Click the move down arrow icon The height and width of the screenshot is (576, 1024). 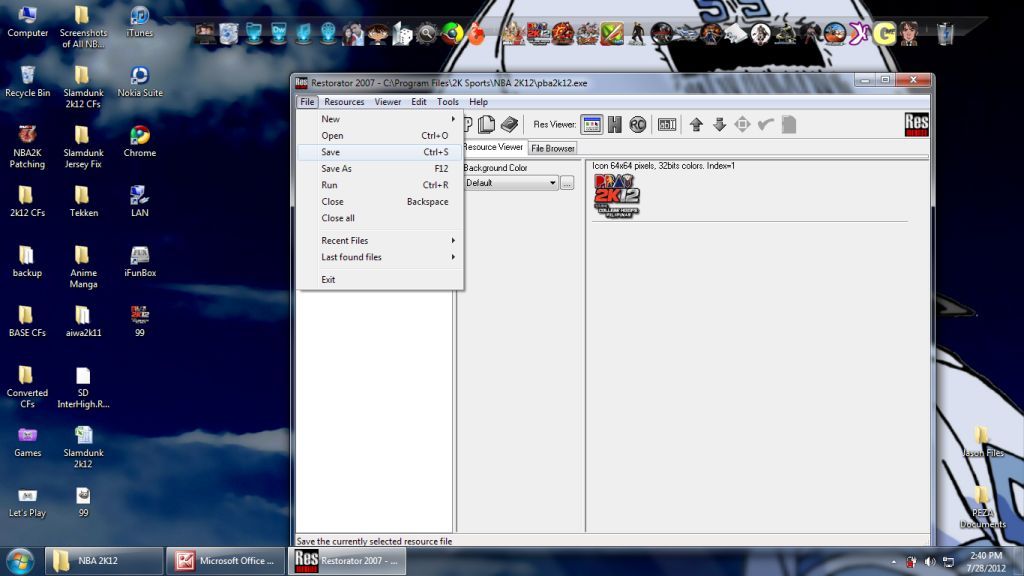coord(719,124)
